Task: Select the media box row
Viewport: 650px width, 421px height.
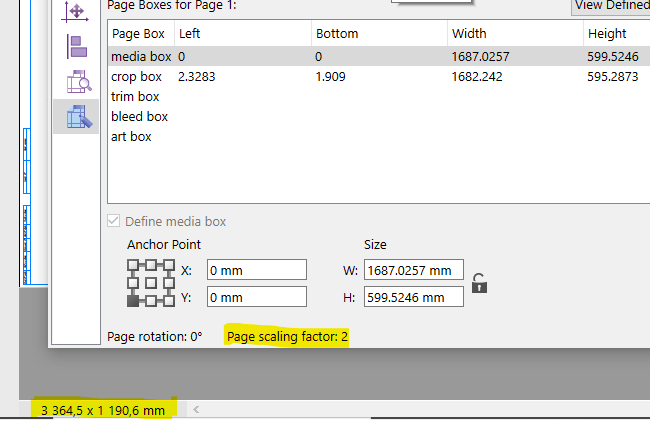Action: (379, 56)
